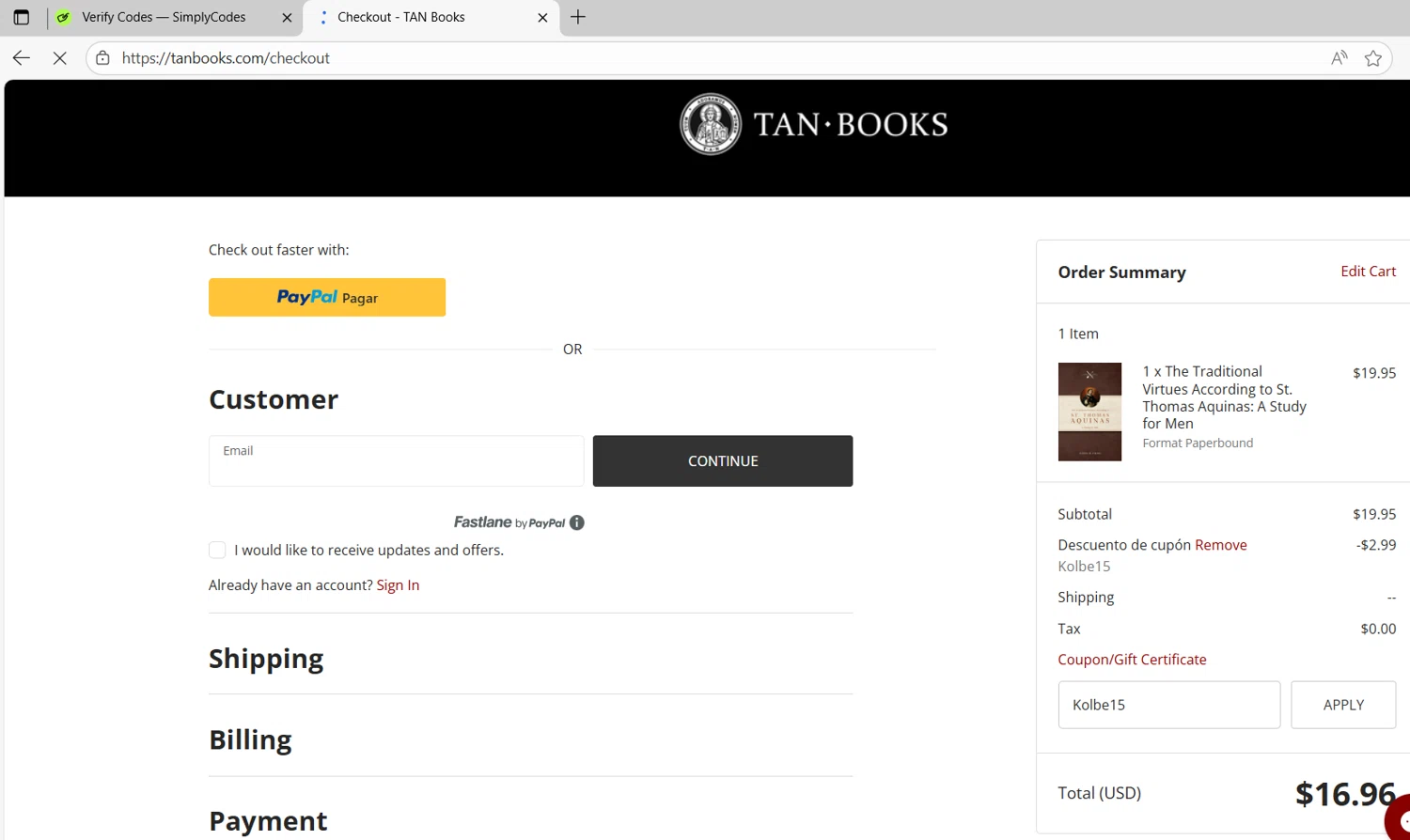
Task: Click the -$2.99 discount amount
Action: point(1376,545)
